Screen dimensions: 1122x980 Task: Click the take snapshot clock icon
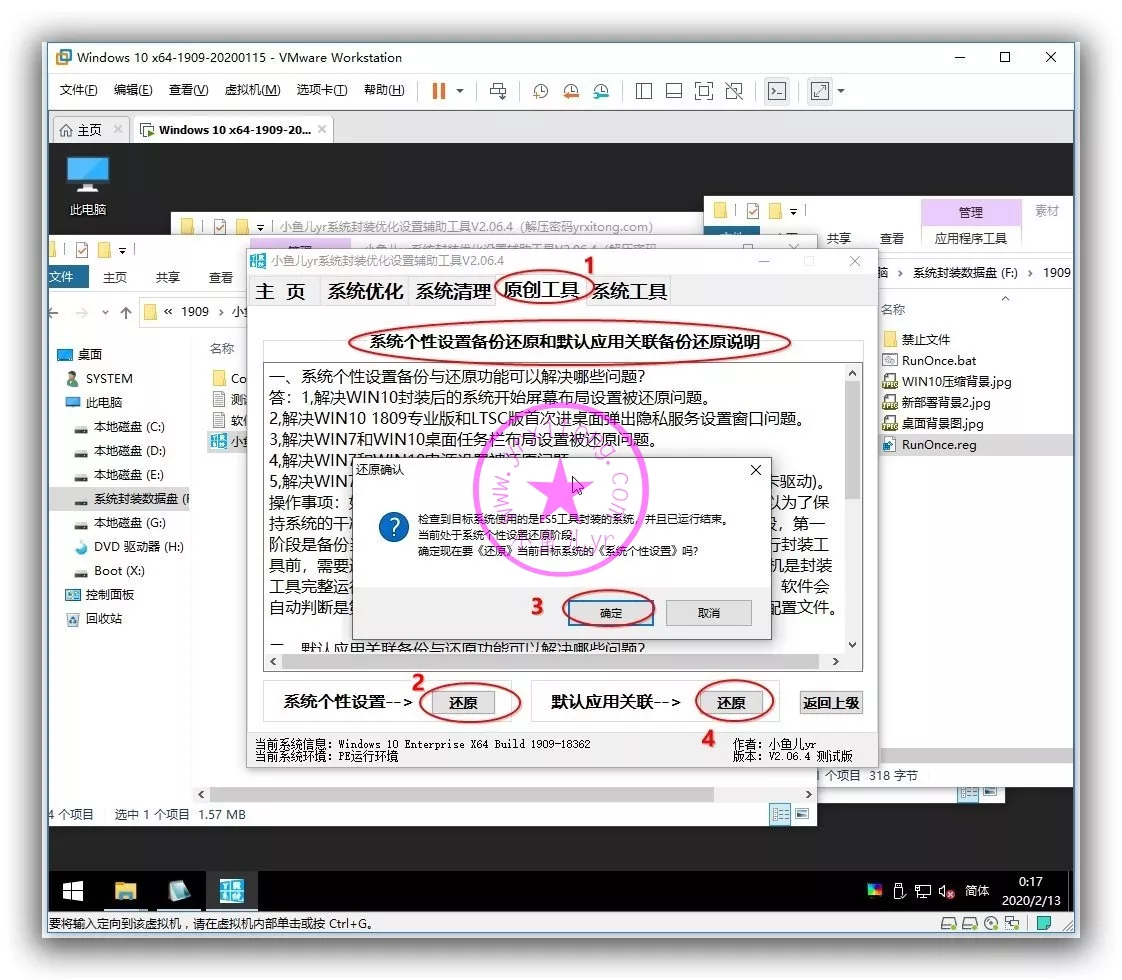point(540,91)
